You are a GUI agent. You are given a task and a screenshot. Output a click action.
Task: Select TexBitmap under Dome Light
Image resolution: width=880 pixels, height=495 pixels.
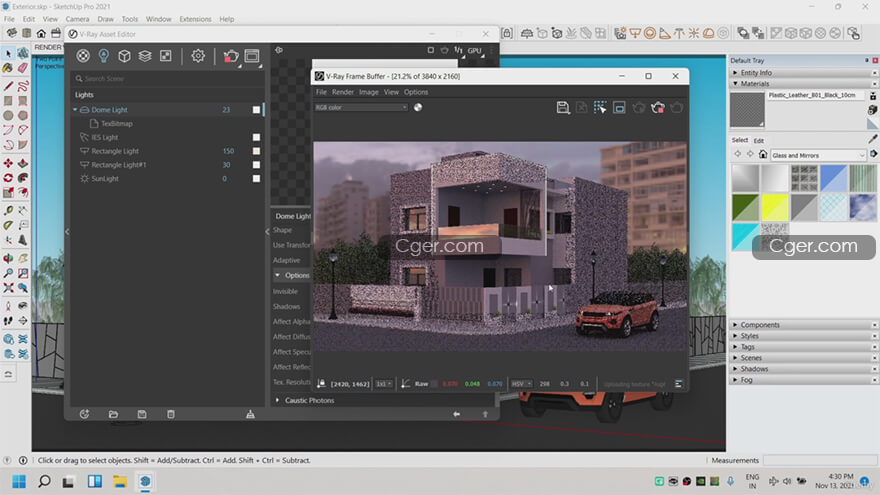(117, 123)
